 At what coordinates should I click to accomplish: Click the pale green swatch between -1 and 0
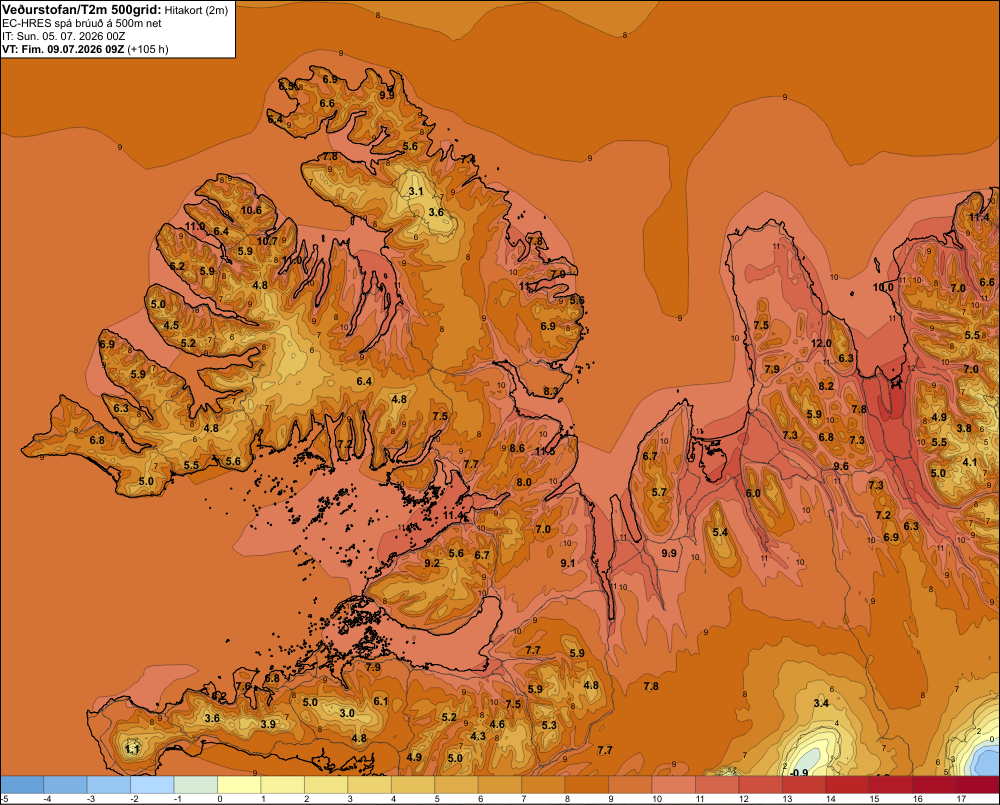coord(196,785)
